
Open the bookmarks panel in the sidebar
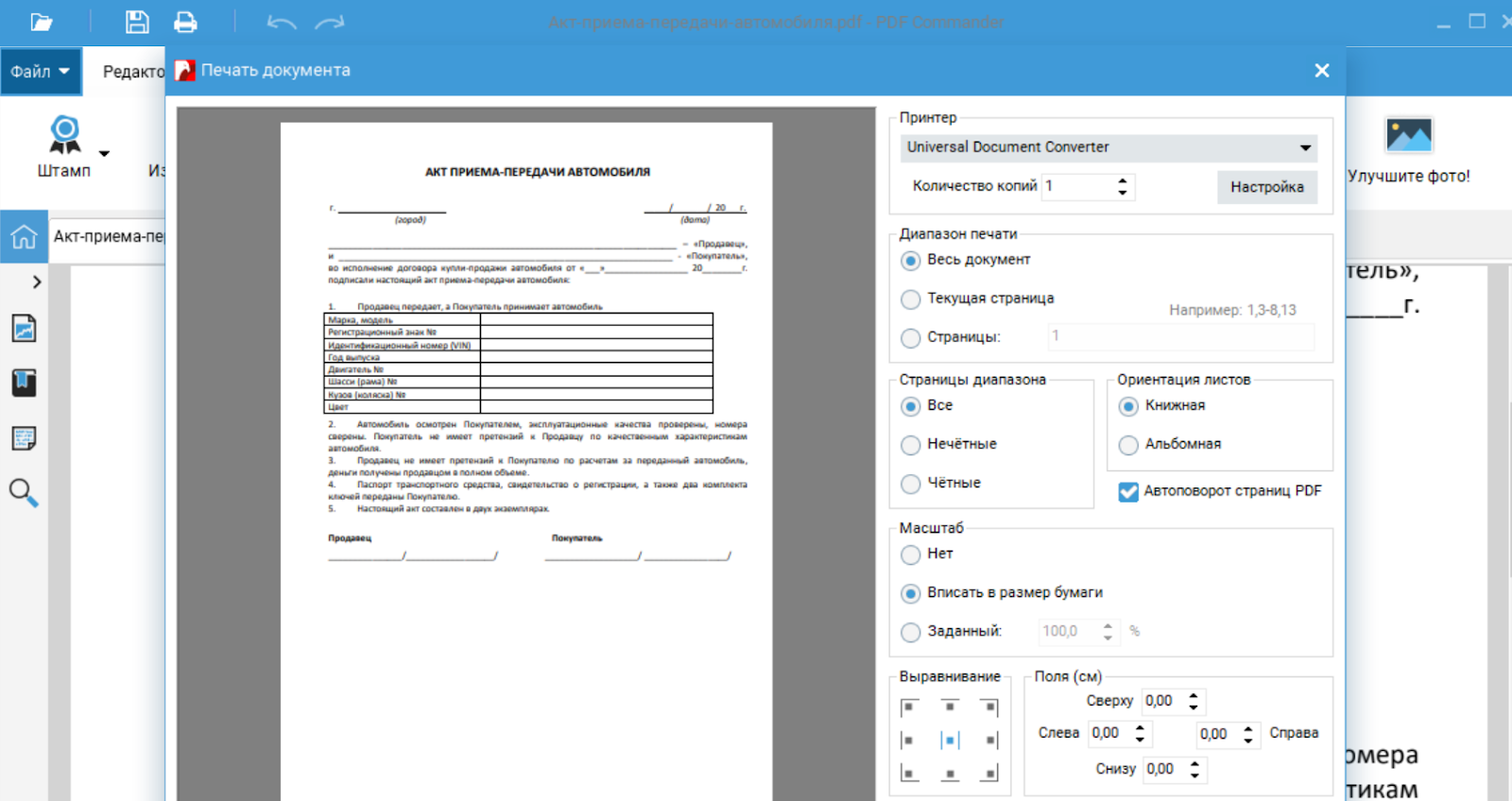coord(24,383)
